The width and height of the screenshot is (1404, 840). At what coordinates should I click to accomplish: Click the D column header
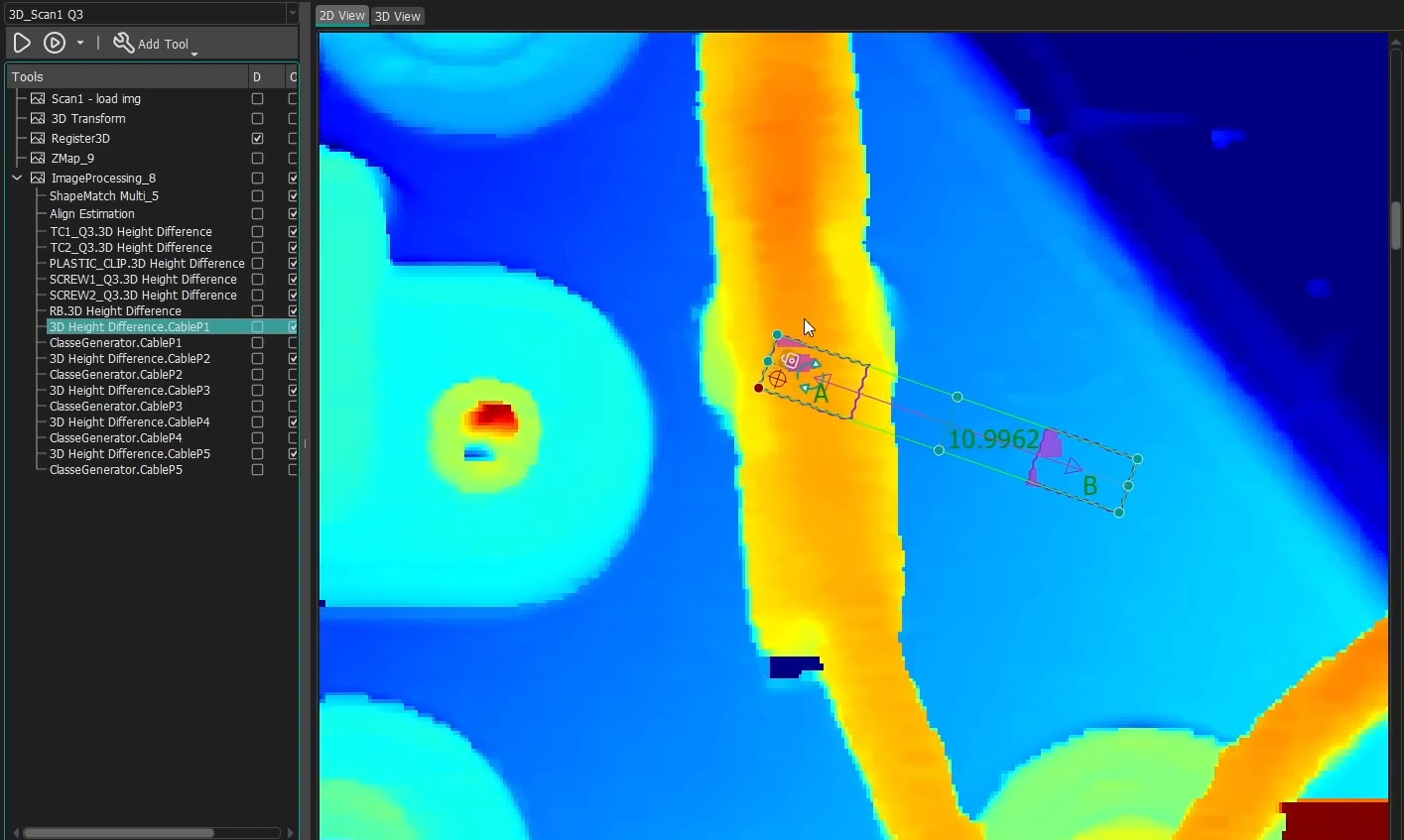(x=266, y=76)
